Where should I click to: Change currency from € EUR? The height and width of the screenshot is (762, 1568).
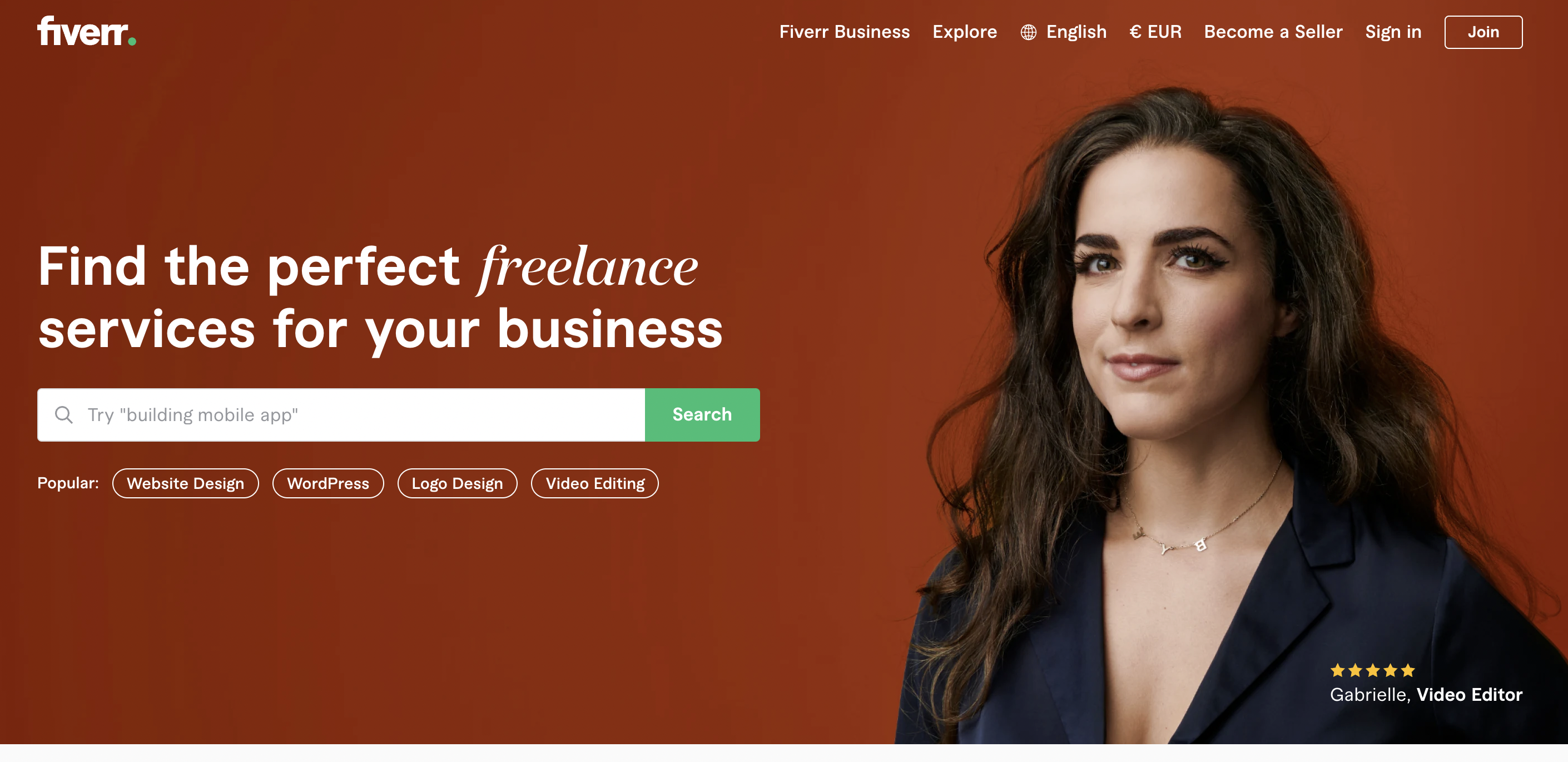point(1155,32)
